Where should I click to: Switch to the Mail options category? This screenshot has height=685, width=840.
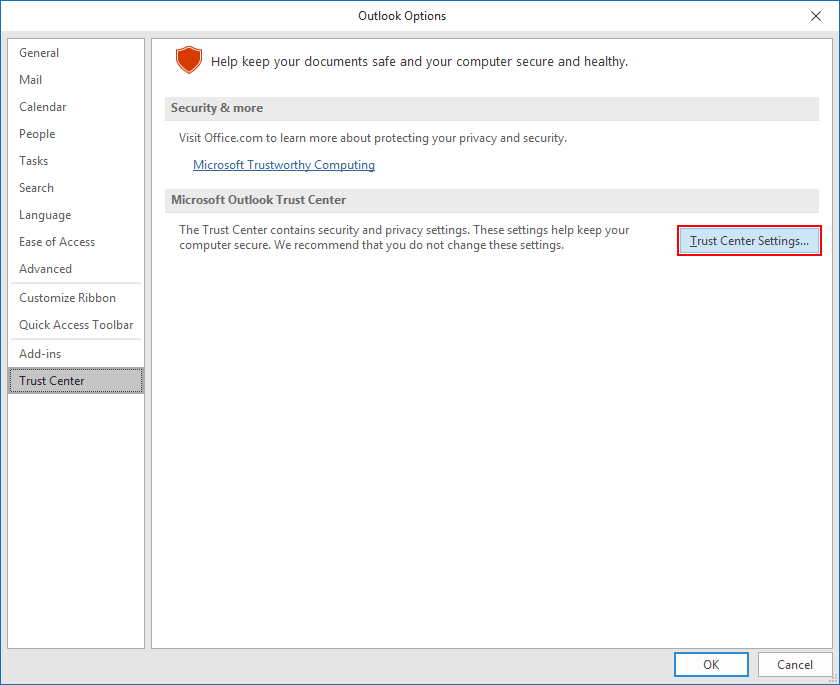(x=31, y=80)
